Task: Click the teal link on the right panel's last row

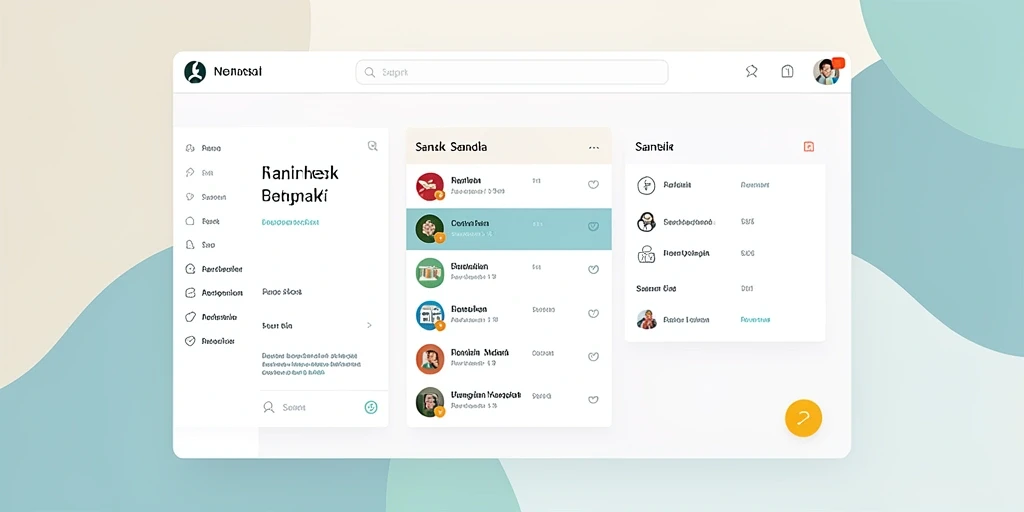Action: coord(755,320)
